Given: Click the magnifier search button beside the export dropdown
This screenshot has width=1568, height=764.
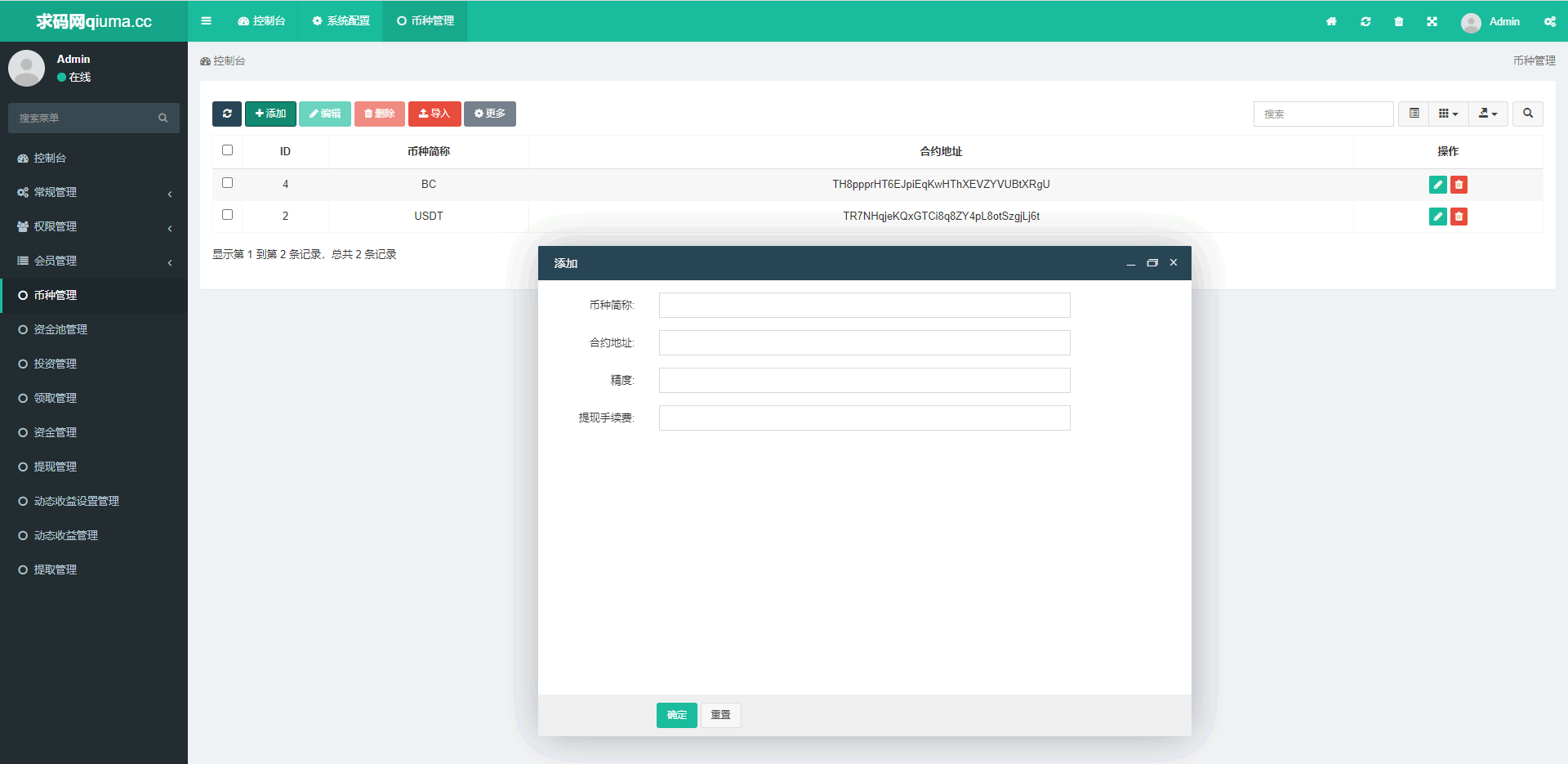Looking at the screenshot, I should pos(1527,114).
